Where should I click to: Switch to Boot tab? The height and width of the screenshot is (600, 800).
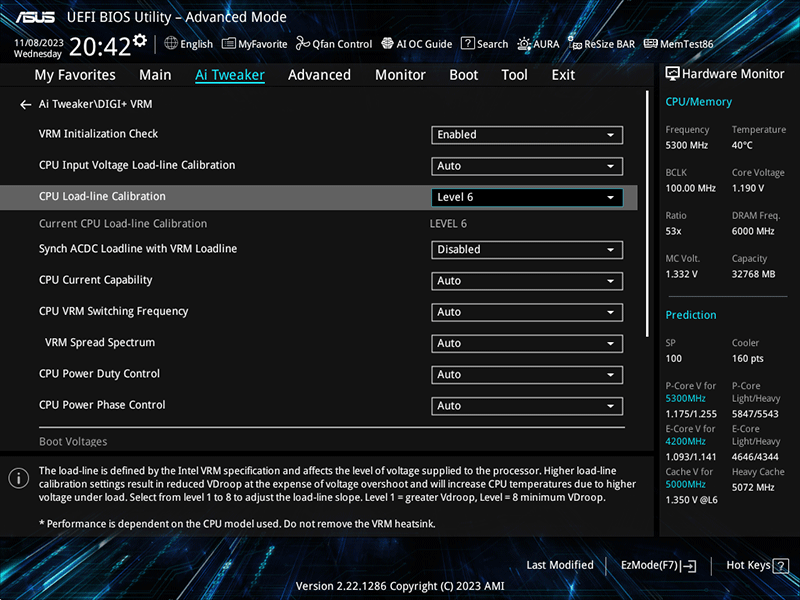[x=463, y=75]
